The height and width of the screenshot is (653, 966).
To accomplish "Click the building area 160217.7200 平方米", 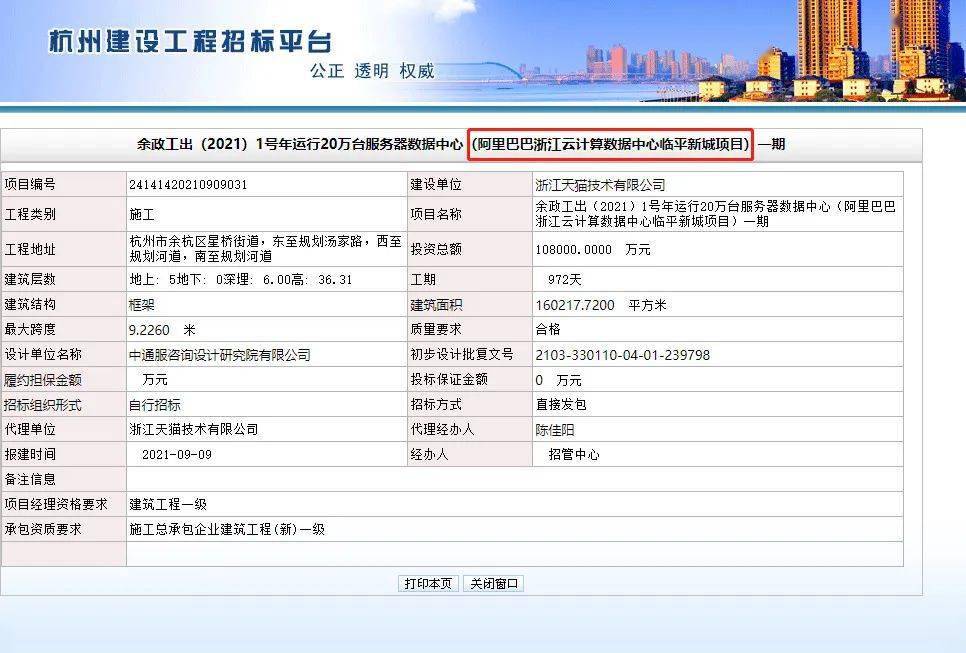I will click(x=601, y=305).
